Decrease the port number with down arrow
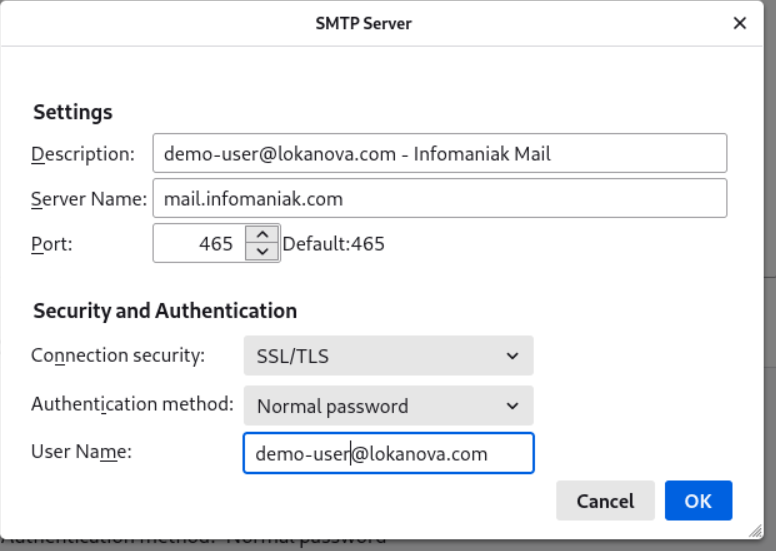Image resolution: width=776 pixels, height=551 pixels. tap(262, 251)
